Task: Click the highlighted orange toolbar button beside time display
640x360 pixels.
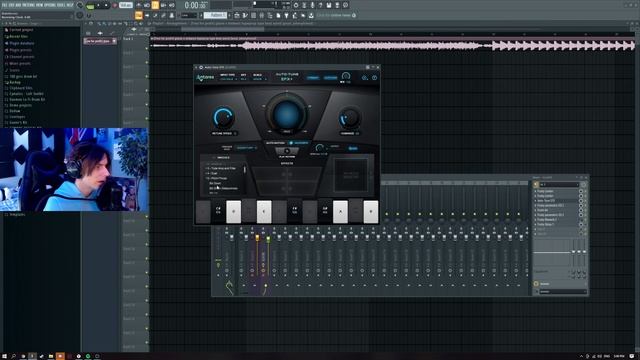Action: [155, 5]
